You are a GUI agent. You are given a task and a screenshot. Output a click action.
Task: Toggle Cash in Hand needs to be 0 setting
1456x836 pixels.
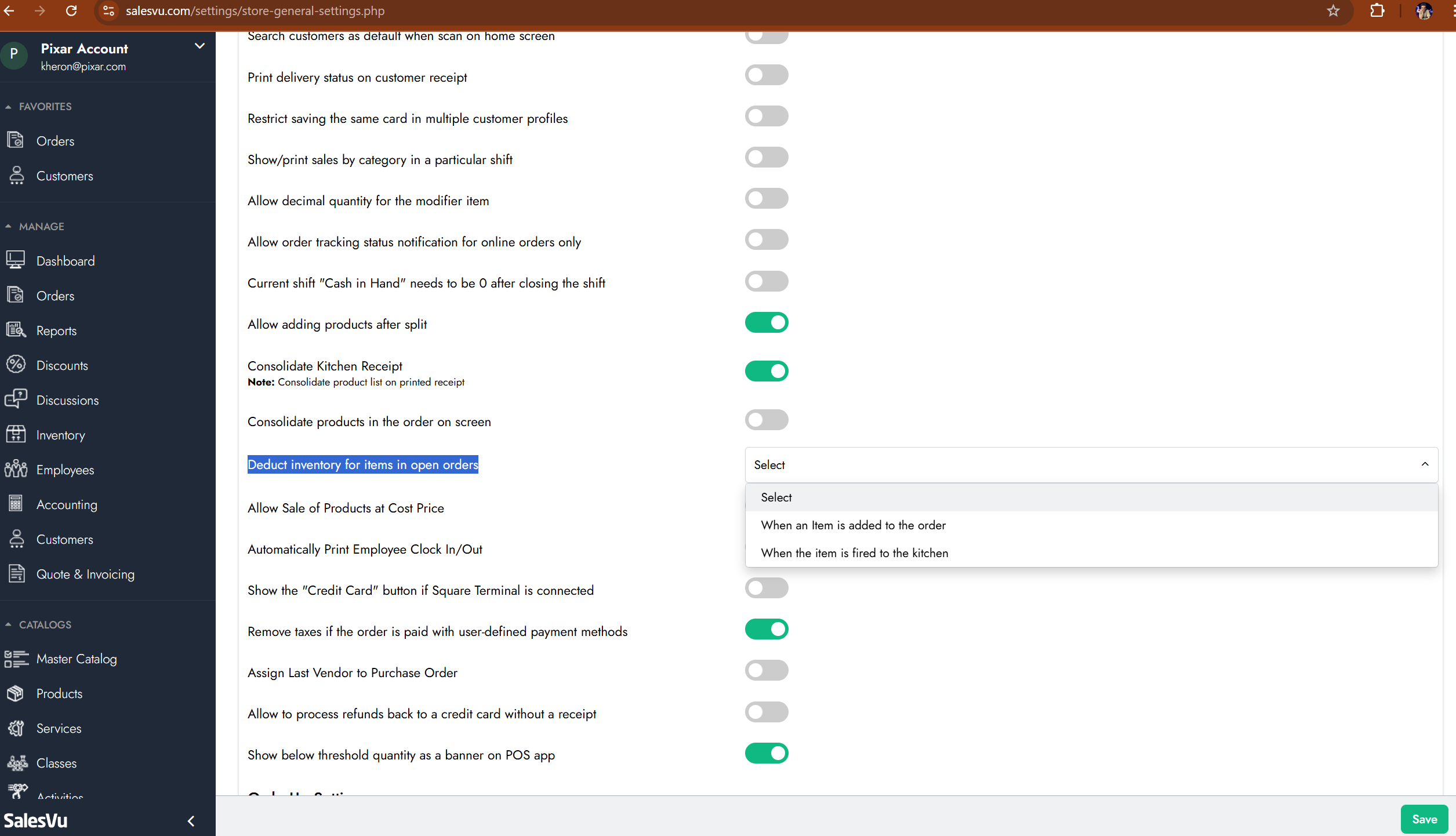(766, 282)
